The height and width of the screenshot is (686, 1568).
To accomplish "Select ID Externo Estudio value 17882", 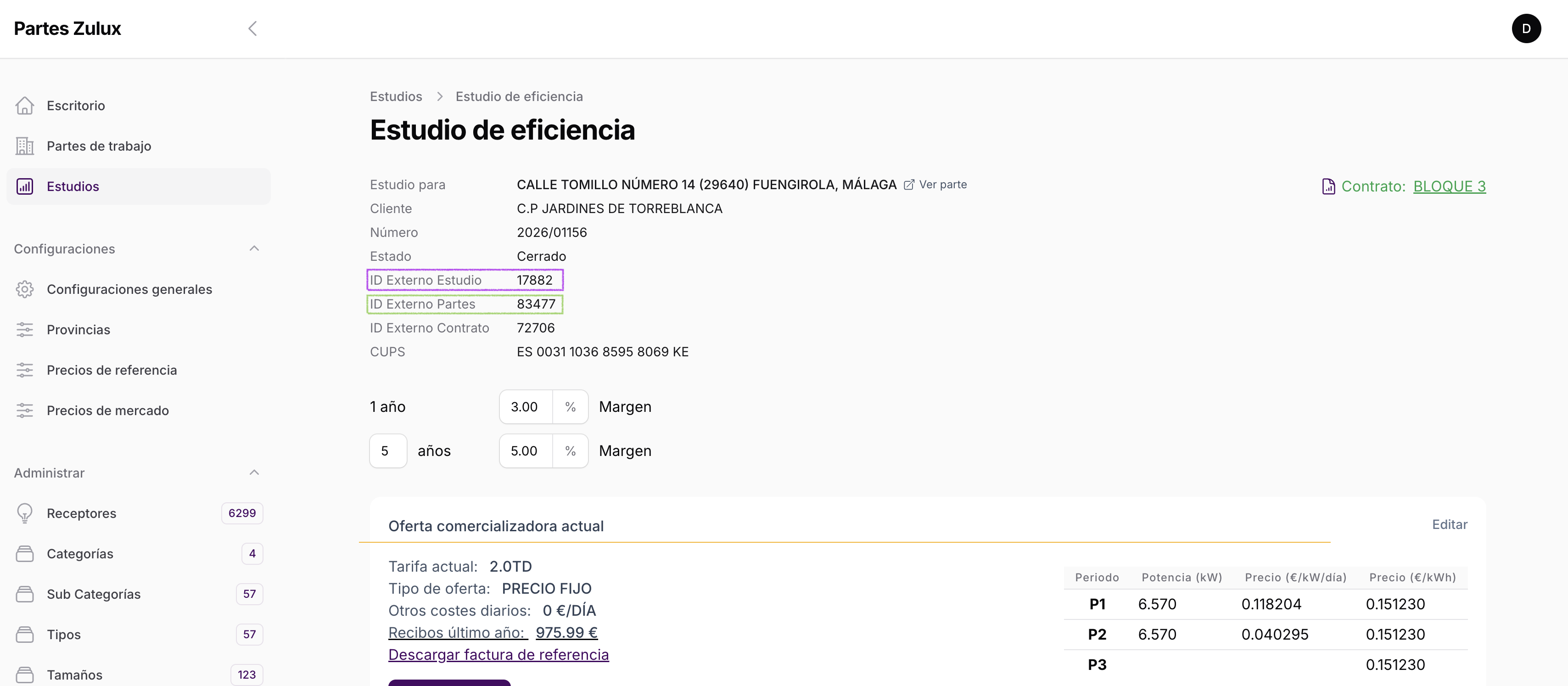I will (534, 280).
